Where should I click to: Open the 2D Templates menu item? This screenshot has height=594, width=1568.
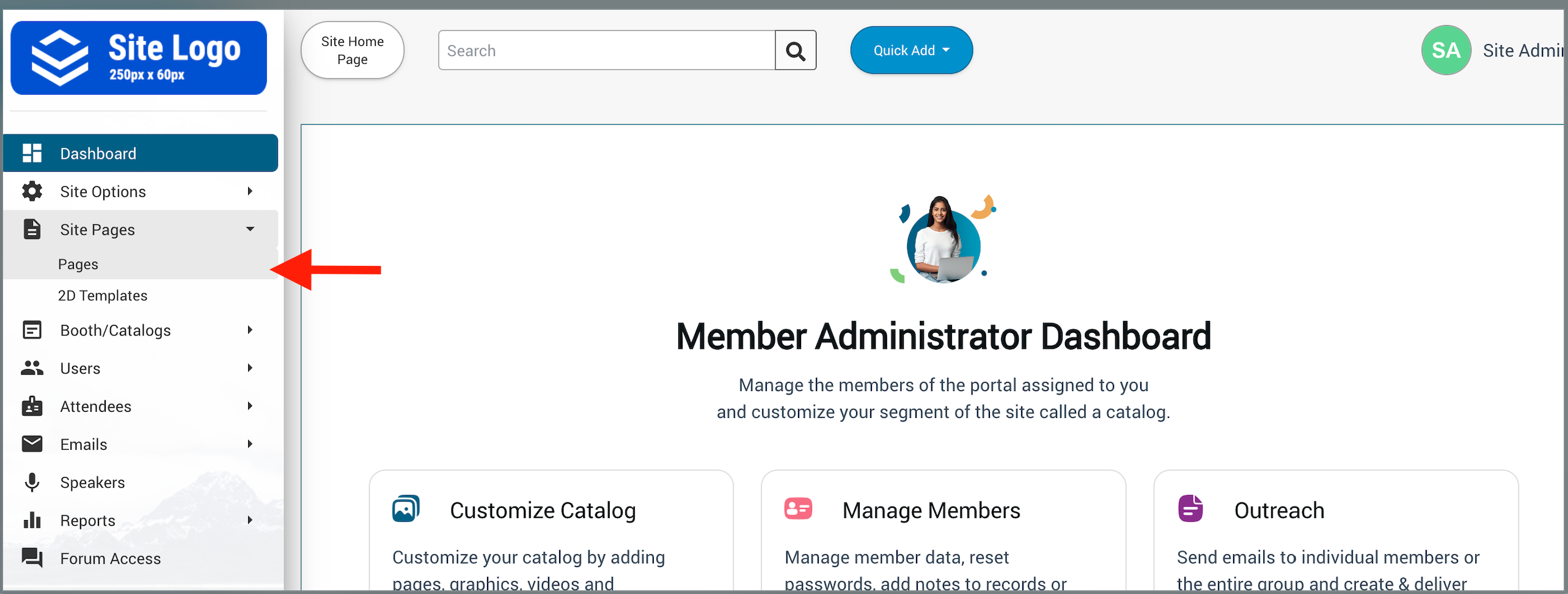tap(103, 296)
